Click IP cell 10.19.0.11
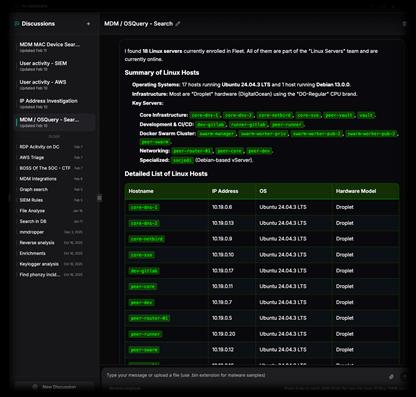Screen dimensions: 416x397 223,286
